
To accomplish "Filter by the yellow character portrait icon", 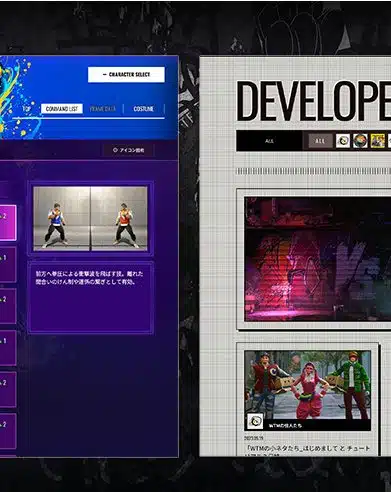I will point(378,141).
